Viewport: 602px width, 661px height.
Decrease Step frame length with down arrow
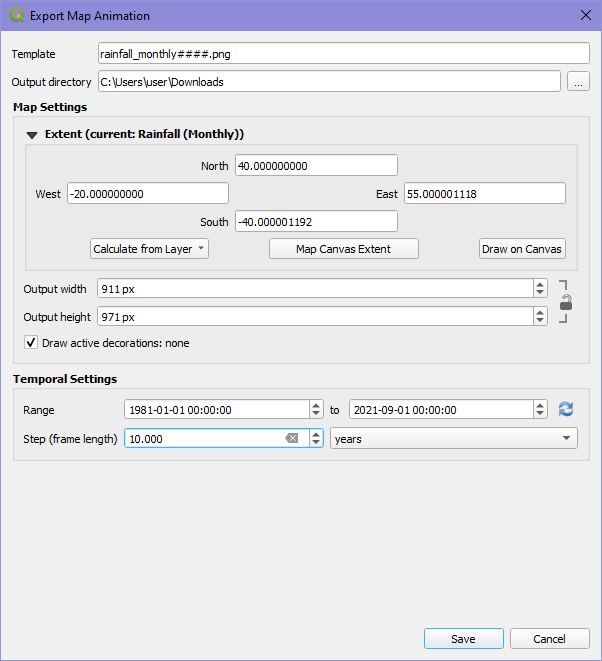pyautogui.click(x=316, y=443)
